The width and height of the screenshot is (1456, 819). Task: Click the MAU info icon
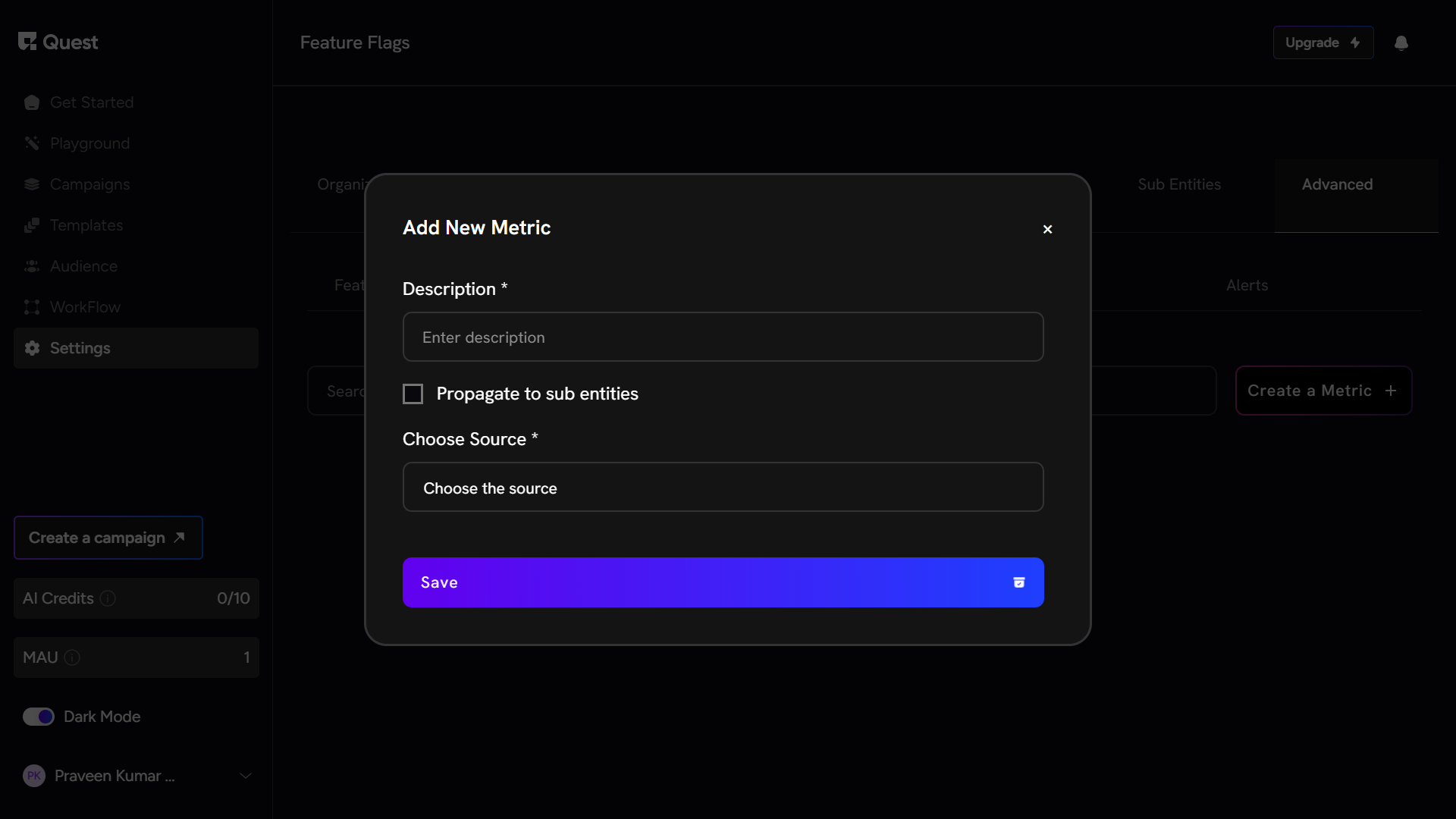point(72,657)
